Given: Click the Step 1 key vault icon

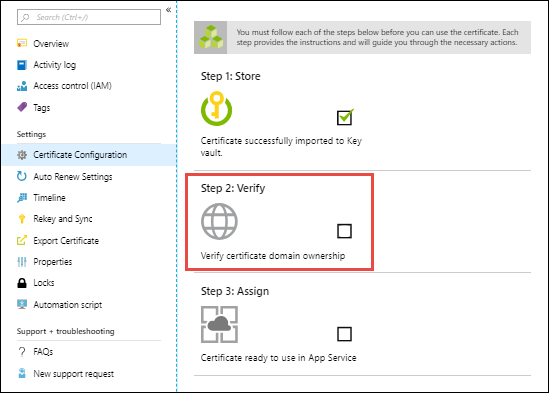Looking at the screenshot, I should tap(216, 109).
